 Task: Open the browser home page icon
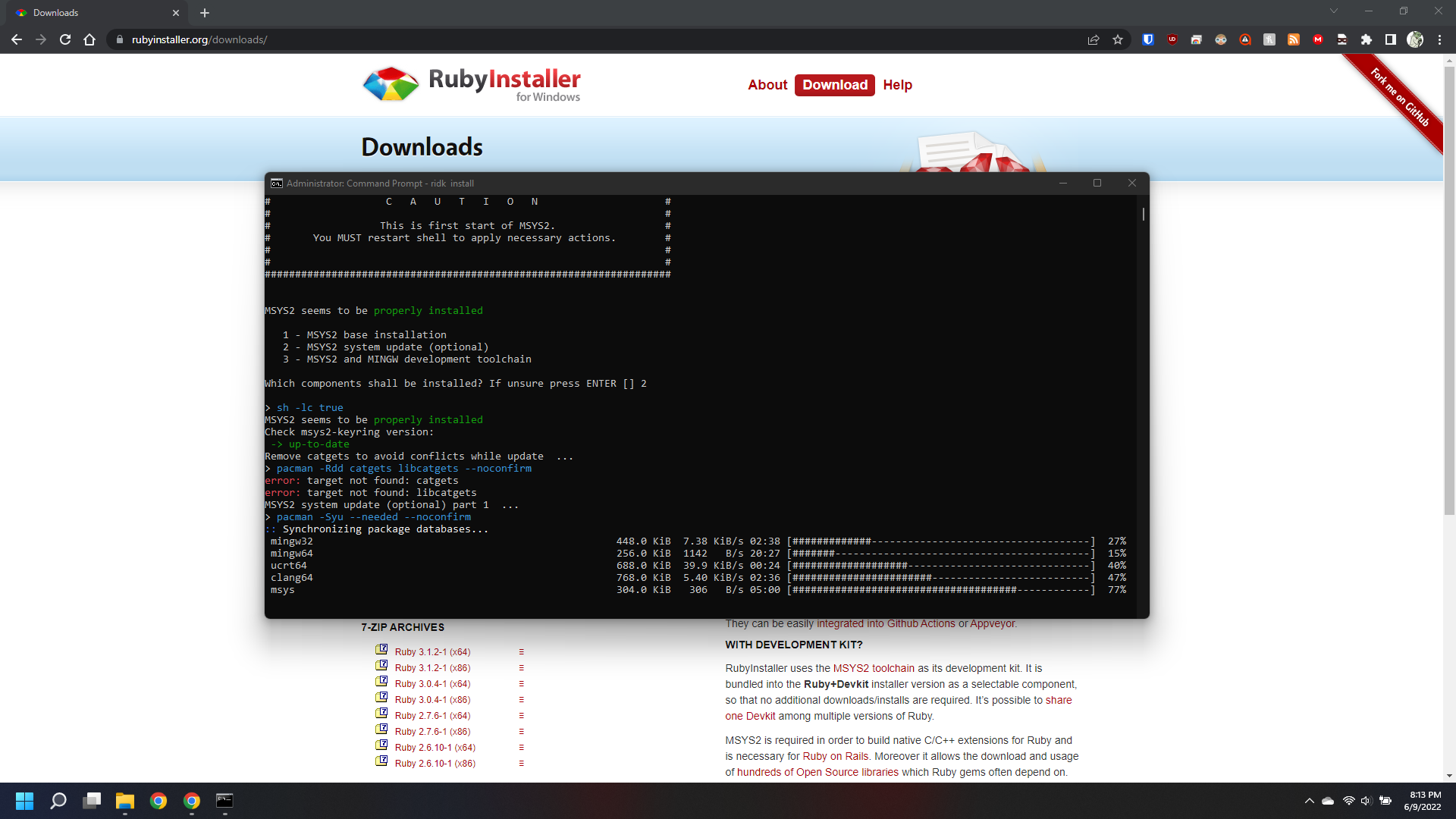(89, 39)
